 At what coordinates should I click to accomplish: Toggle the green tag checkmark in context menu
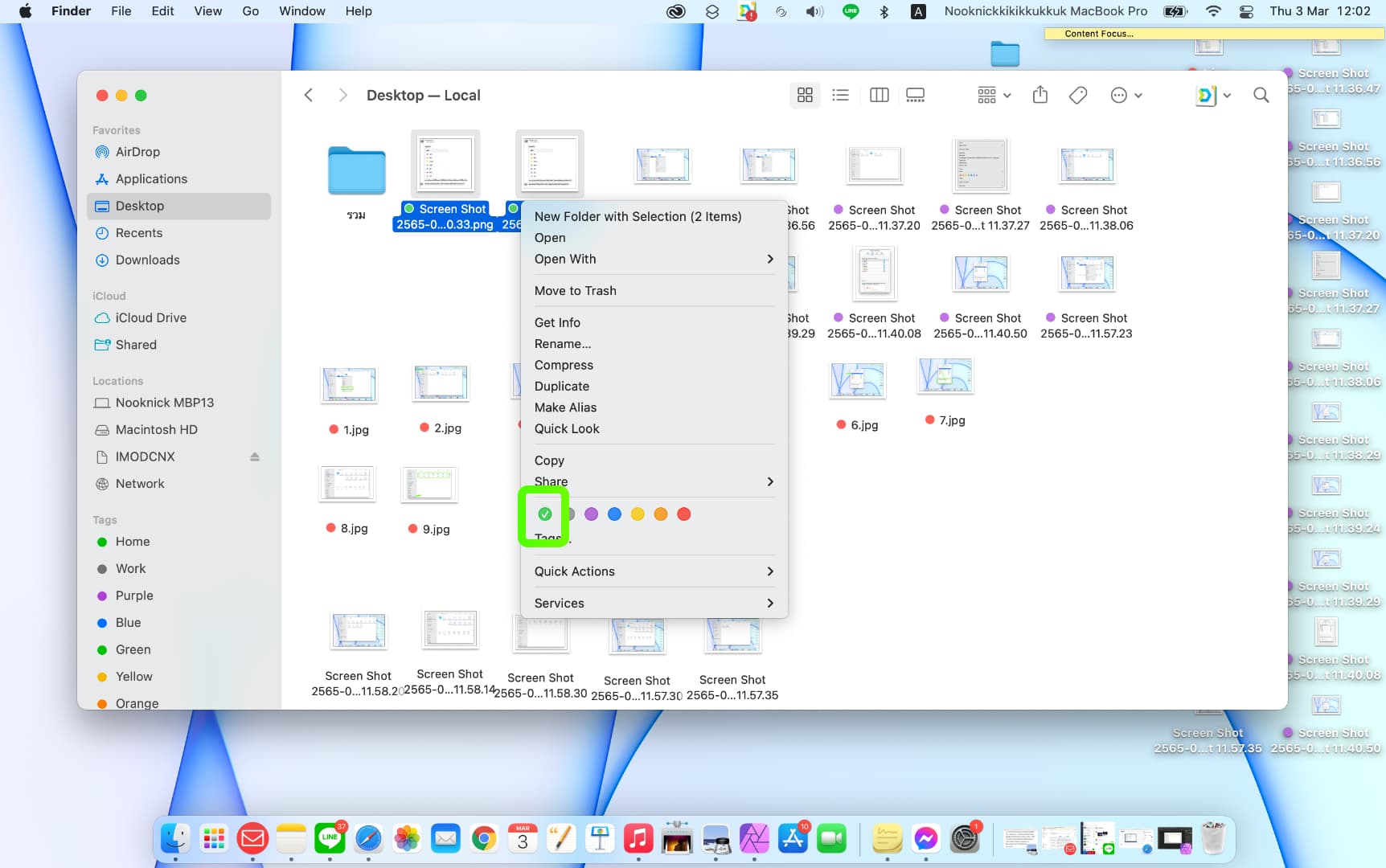[x=545, y=514]
